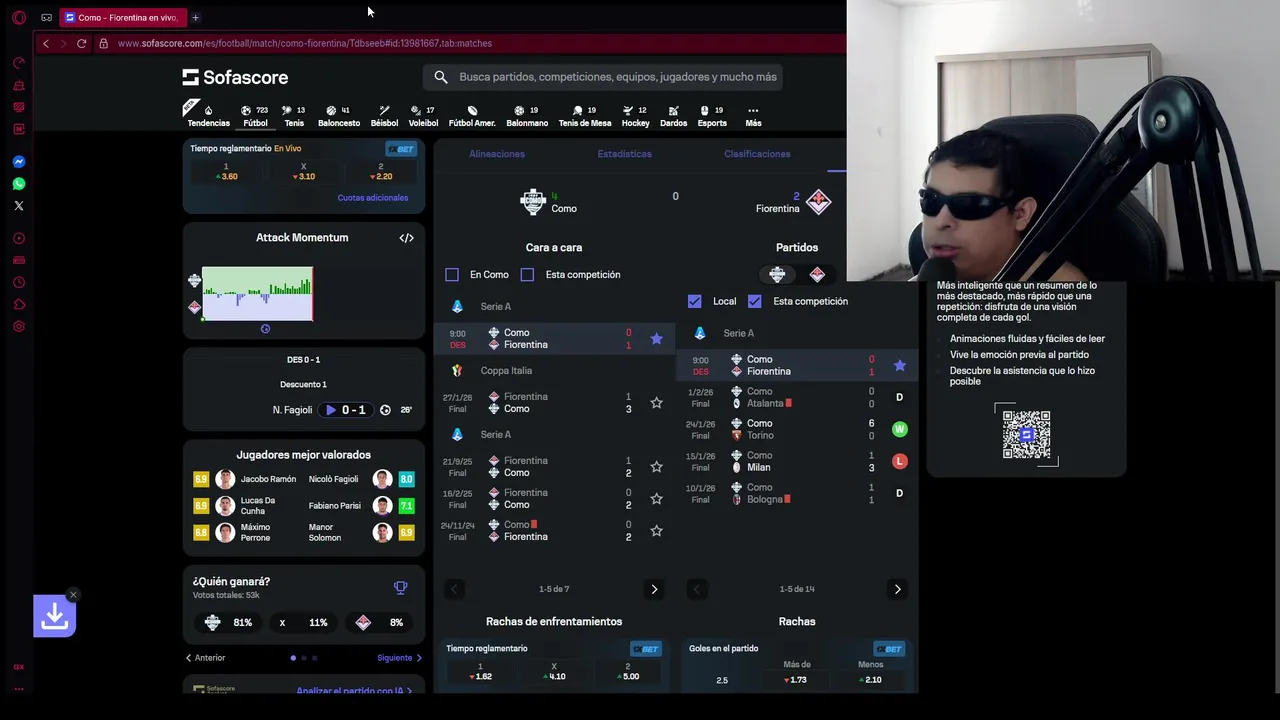The width and height of the screenshot is (1280, 720).
Task: Open the Cuotas adicionales link
Action: [373, 198]
